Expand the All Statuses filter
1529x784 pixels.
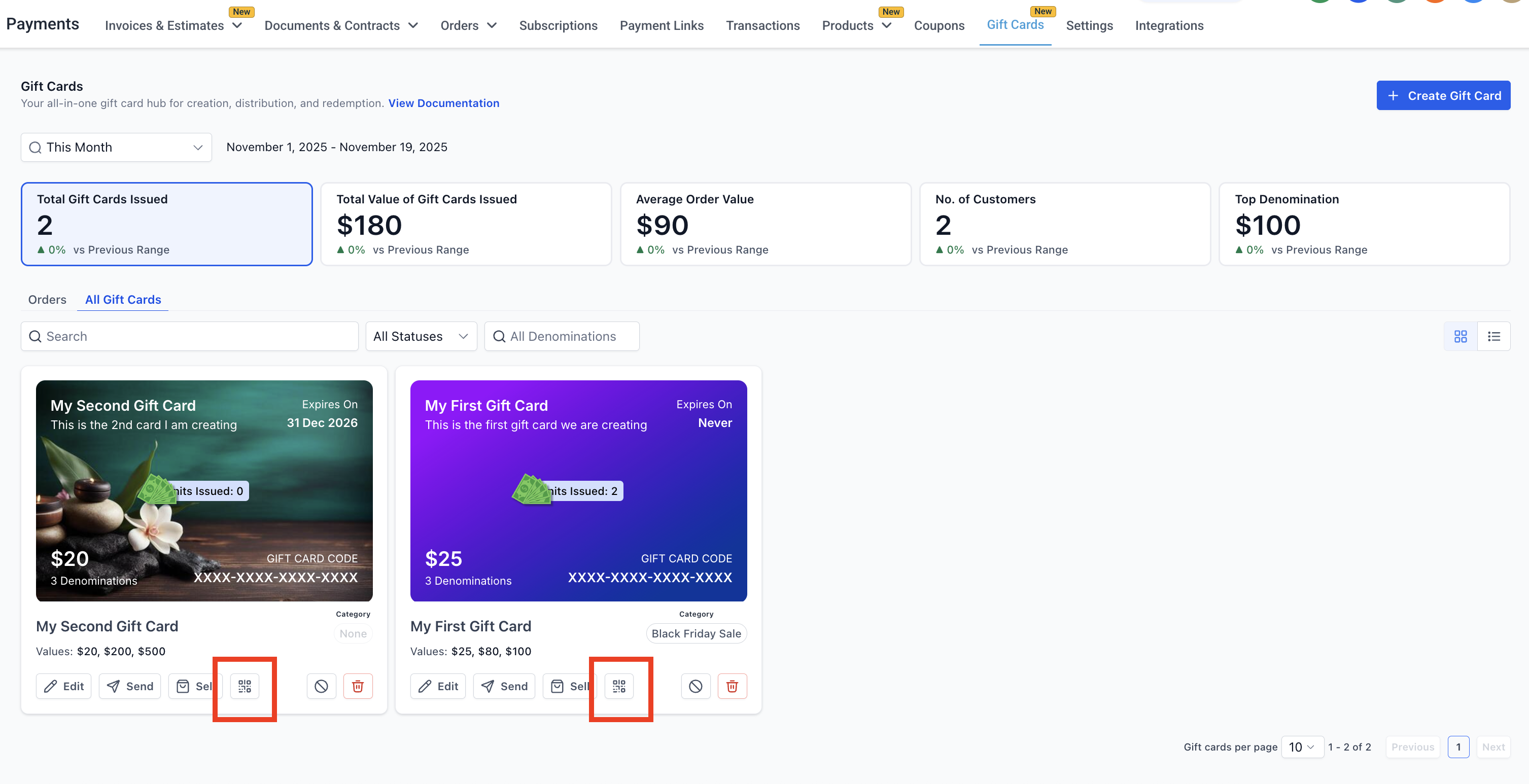tap(421, 337)
